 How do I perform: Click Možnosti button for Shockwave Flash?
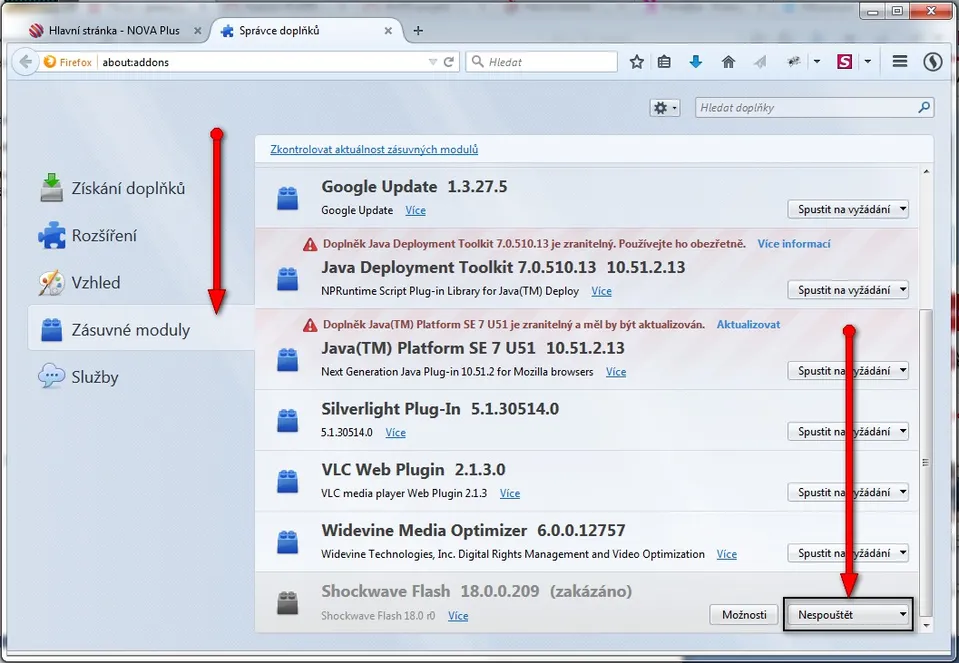tap(744, 614)
